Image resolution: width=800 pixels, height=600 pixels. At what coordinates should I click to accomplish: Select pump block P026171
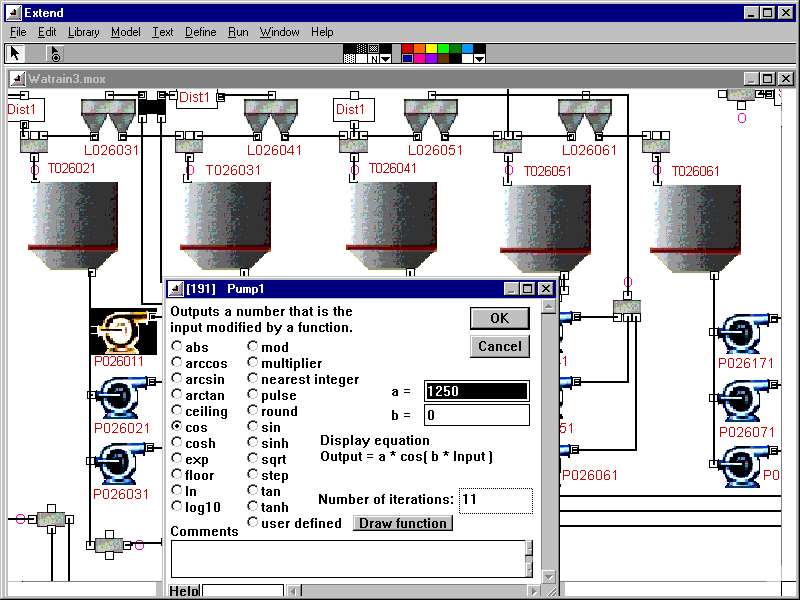tap(746, 334)
